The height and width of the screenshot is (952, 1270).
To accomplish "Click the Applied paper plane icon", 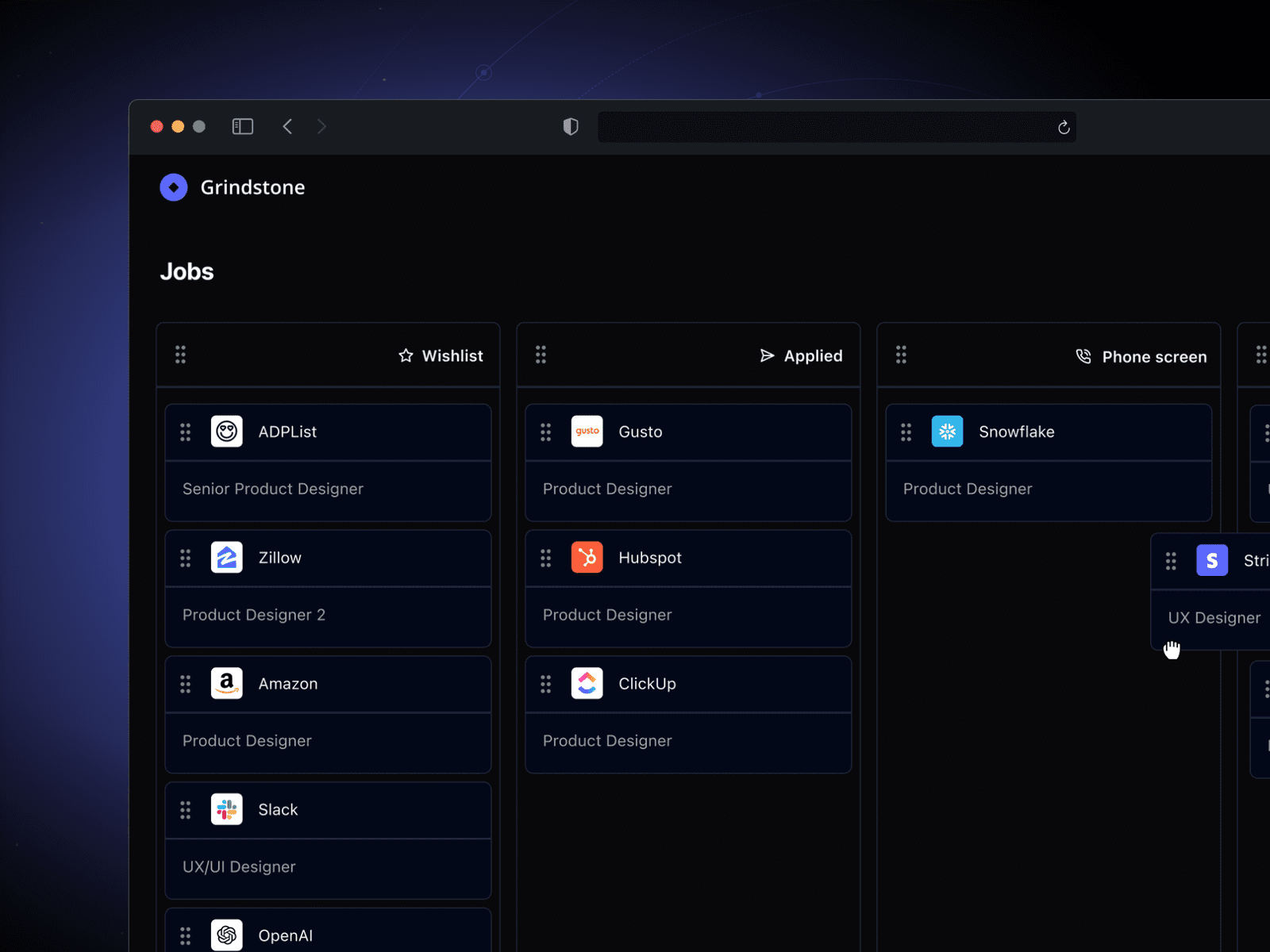I will (767, 355).
